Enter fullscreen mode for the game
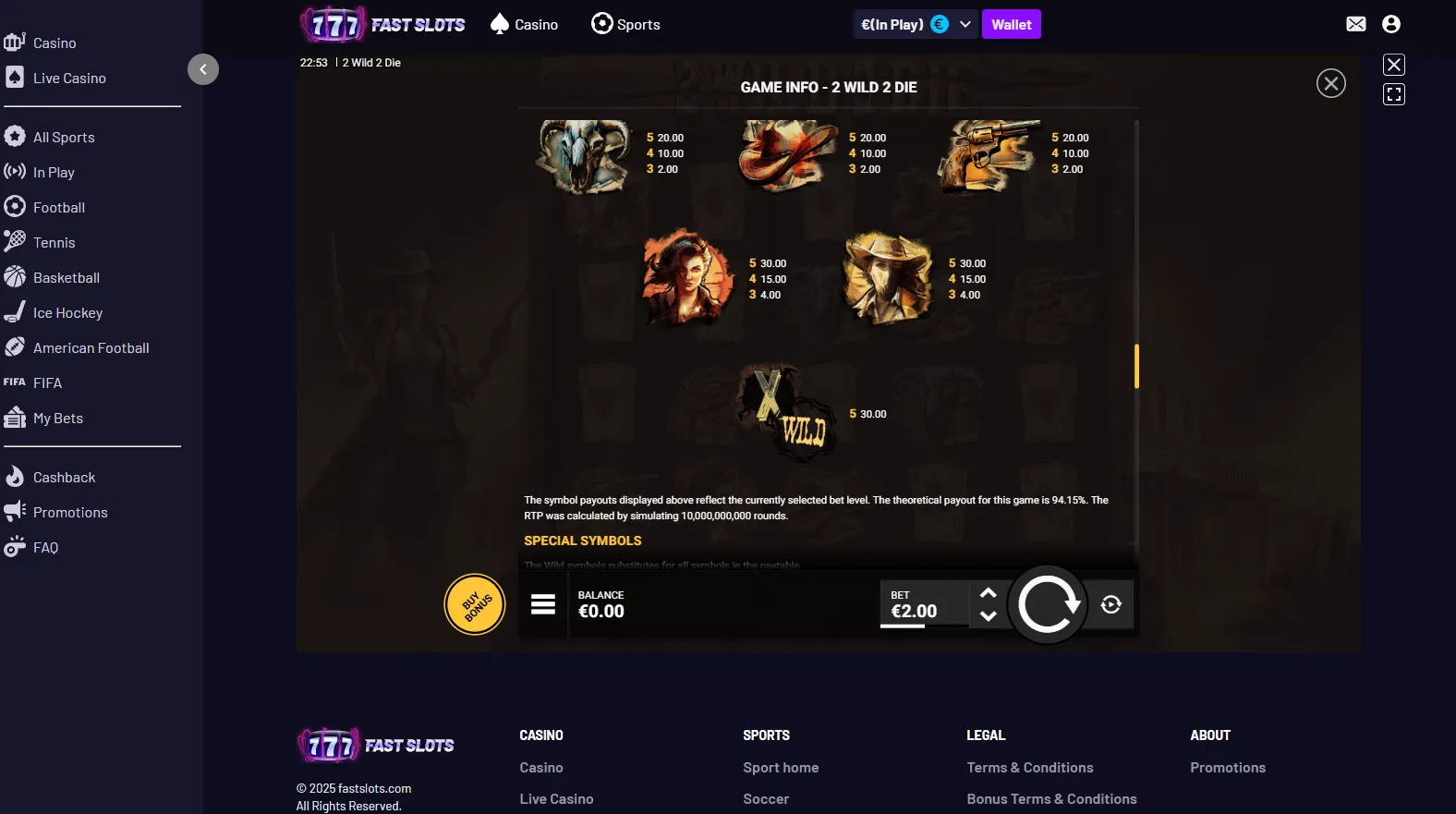The width and height of the screenshot is (1456, 814). [x=1394, y=94]
